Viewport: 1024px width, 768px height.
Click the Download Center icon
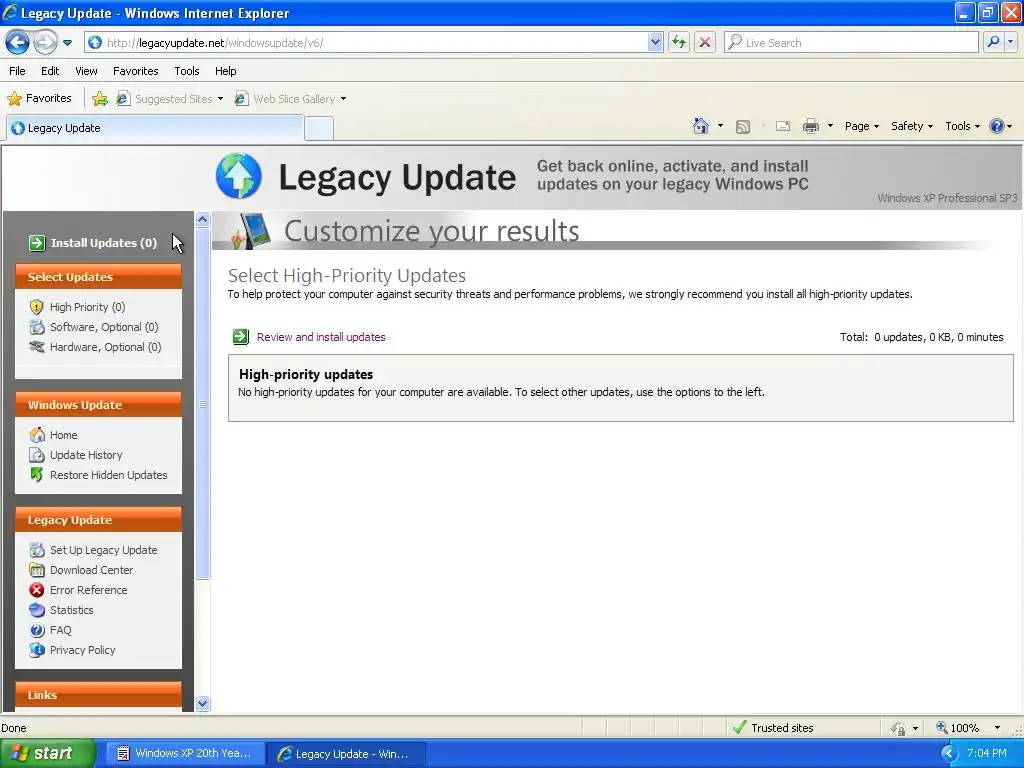click(37, 570)
